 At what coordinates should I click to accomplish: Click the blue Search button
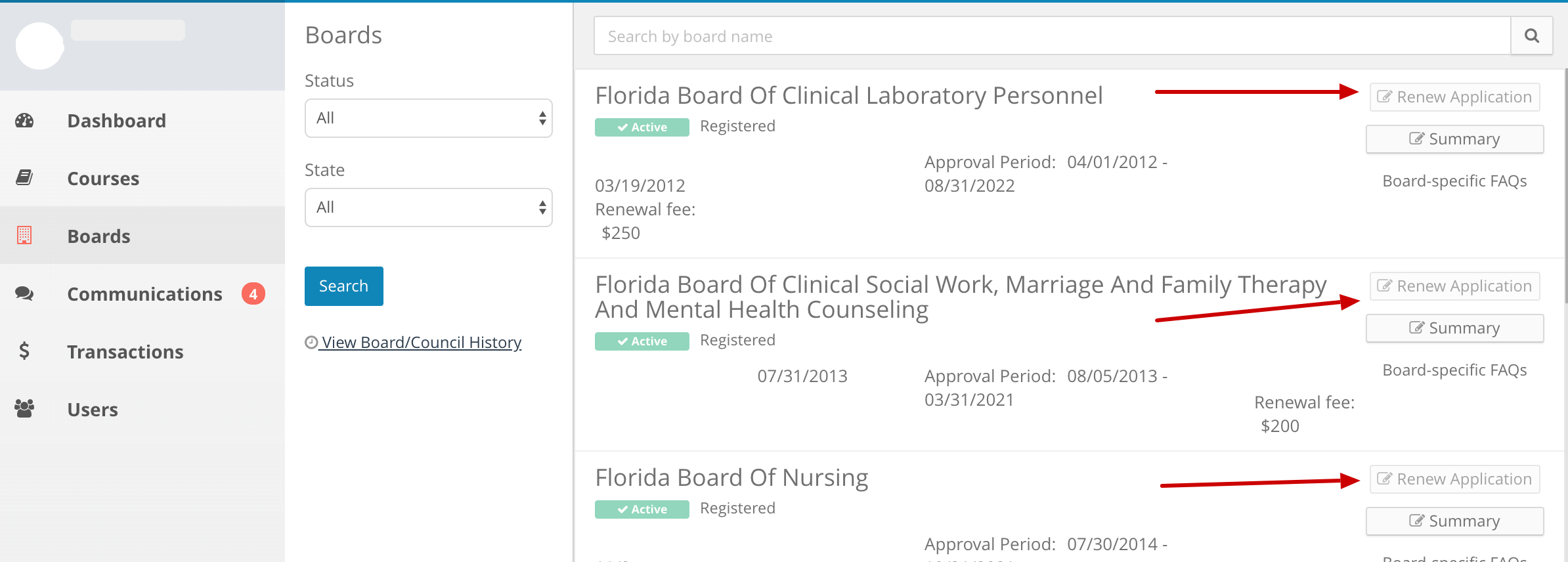(x=344, y=286)
